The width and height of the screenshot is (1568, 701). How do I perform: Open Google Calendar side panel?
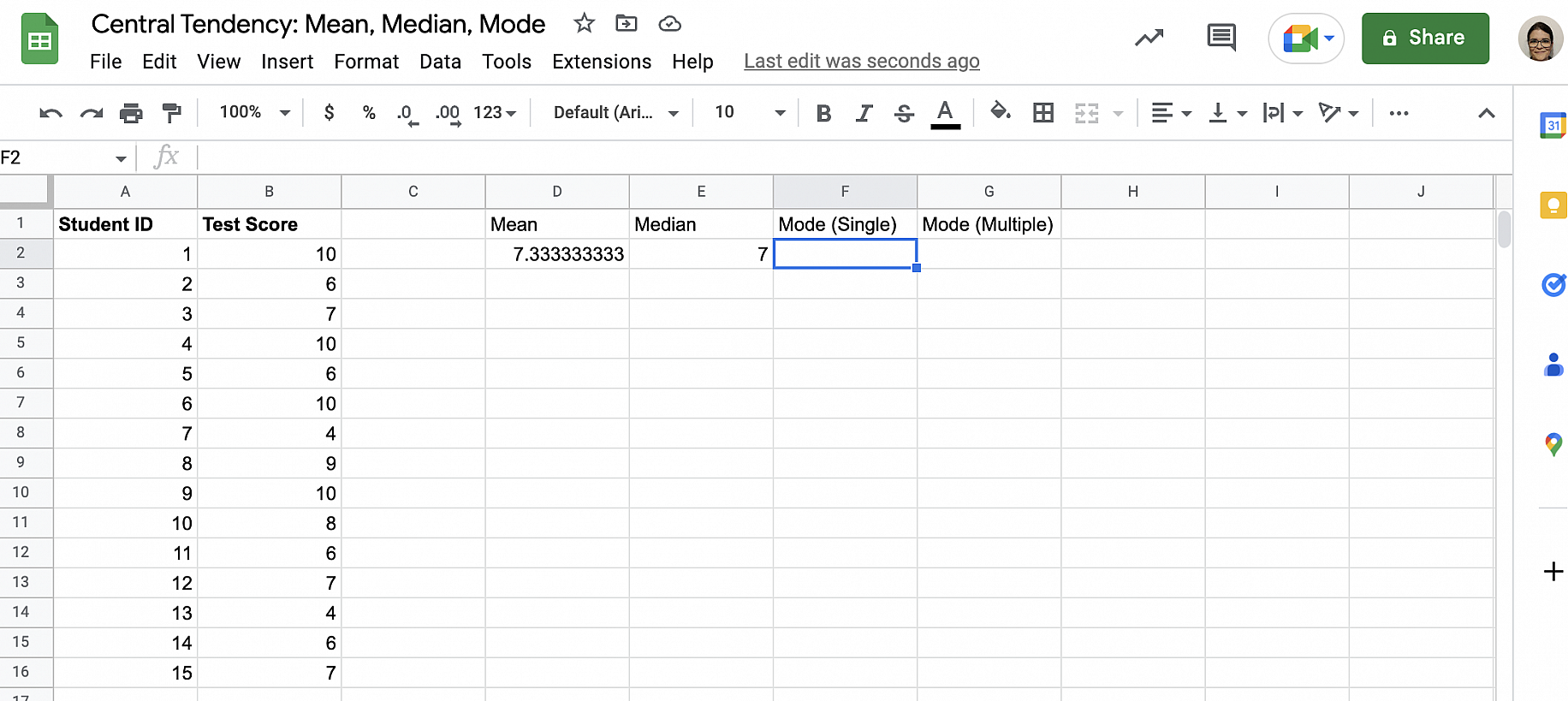pos(1553,125)
